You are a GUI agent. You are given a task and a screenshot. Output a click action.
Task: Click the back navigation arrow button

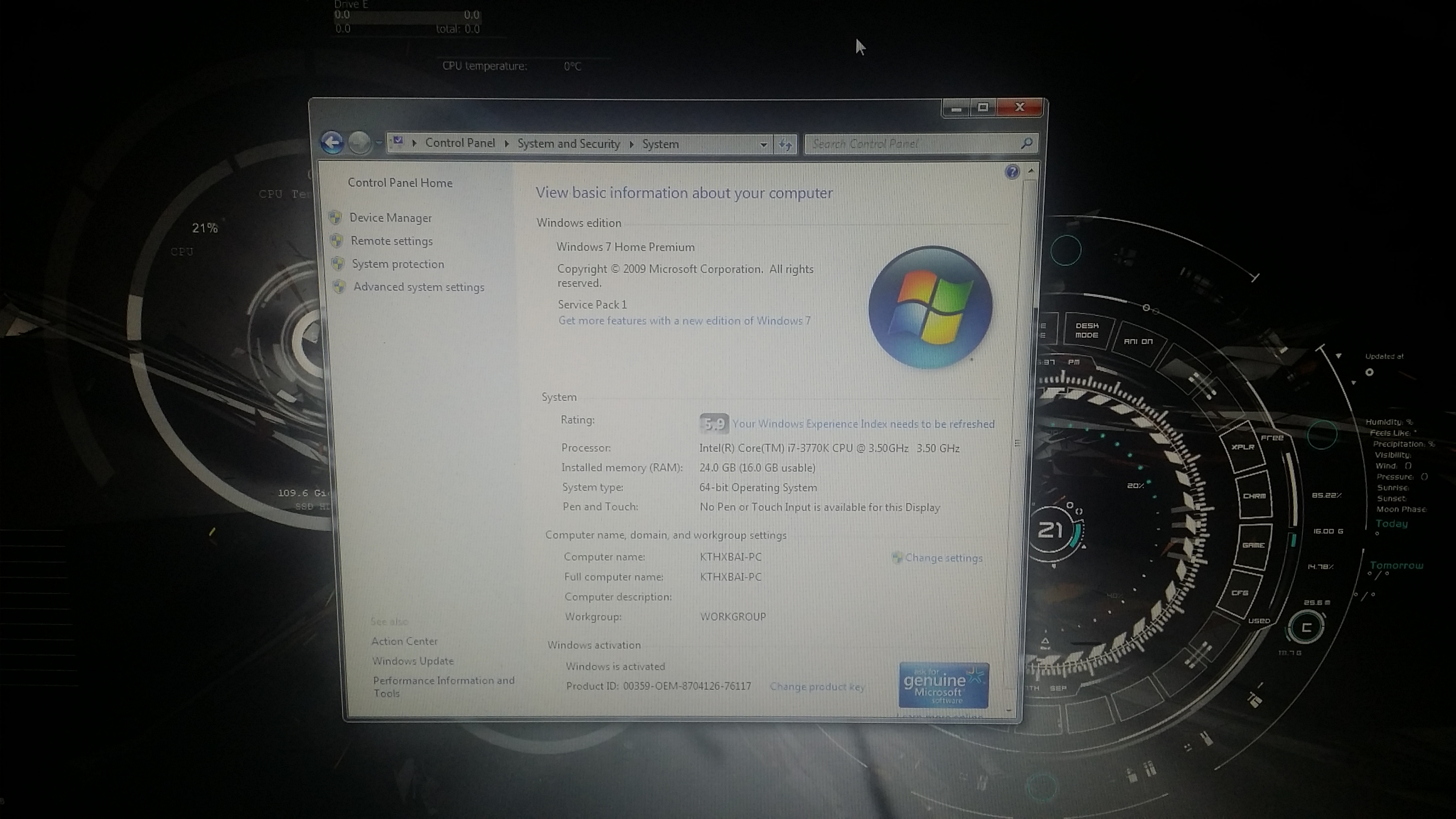332,142
